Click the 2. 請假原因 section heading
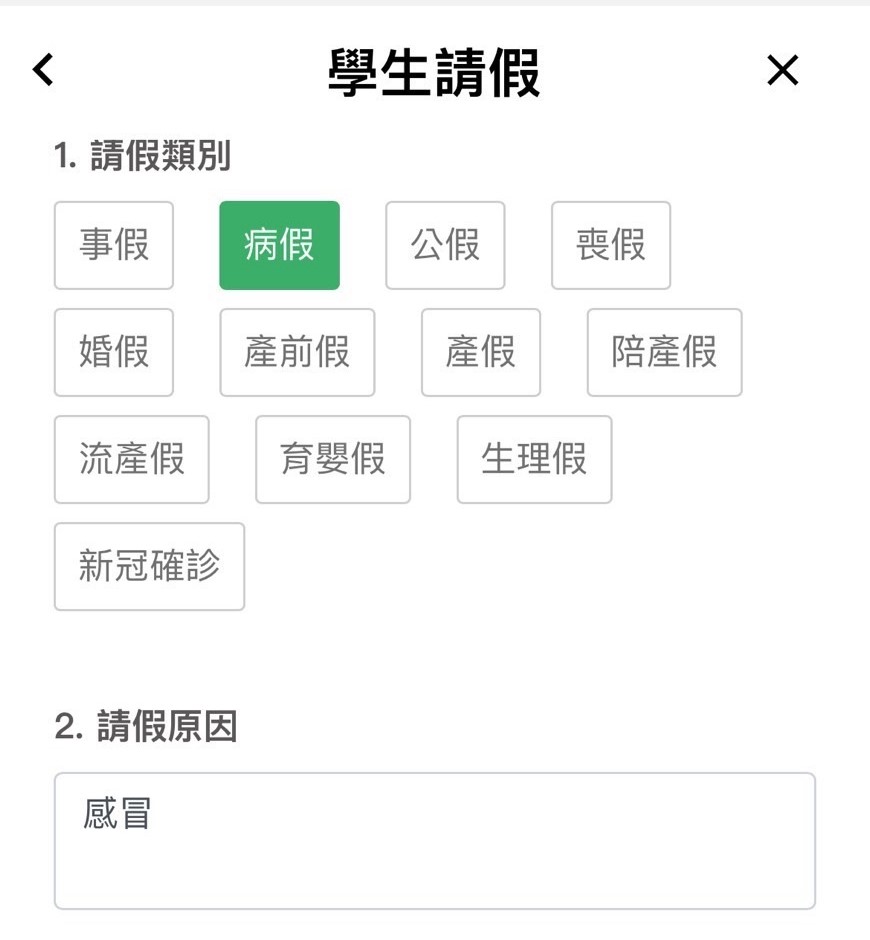Viewport: 870px width, 940px height. click(x=146, y=727)
